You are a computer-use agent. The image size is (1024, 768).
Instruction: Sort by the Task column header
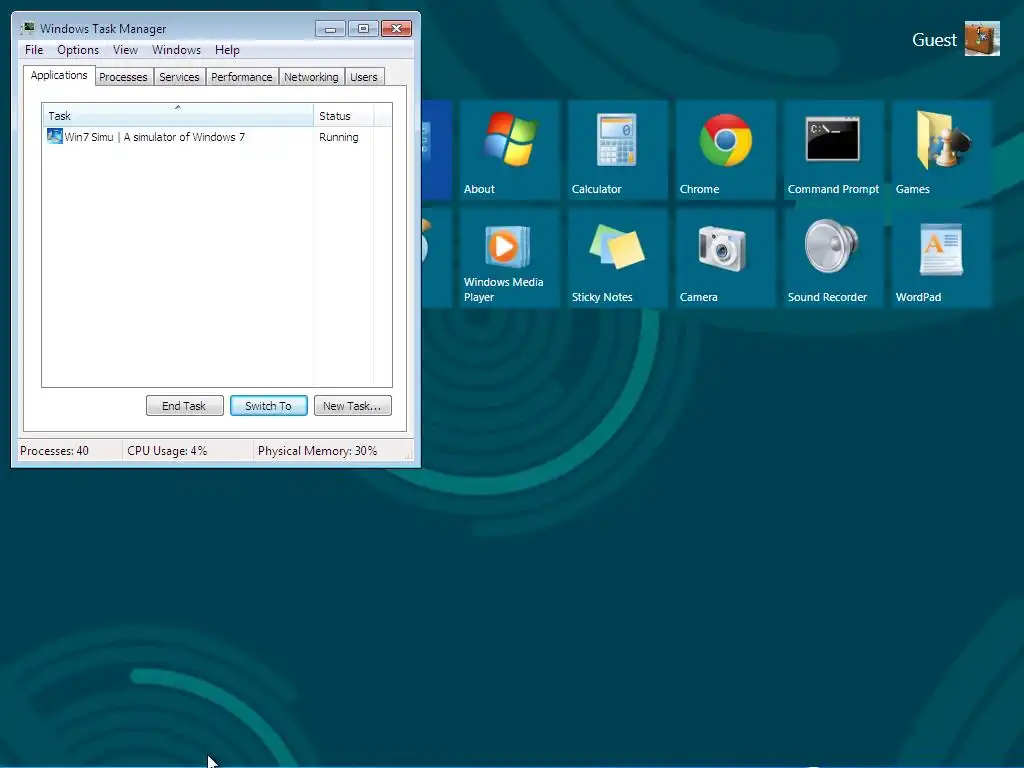click(x=178, y=116)
